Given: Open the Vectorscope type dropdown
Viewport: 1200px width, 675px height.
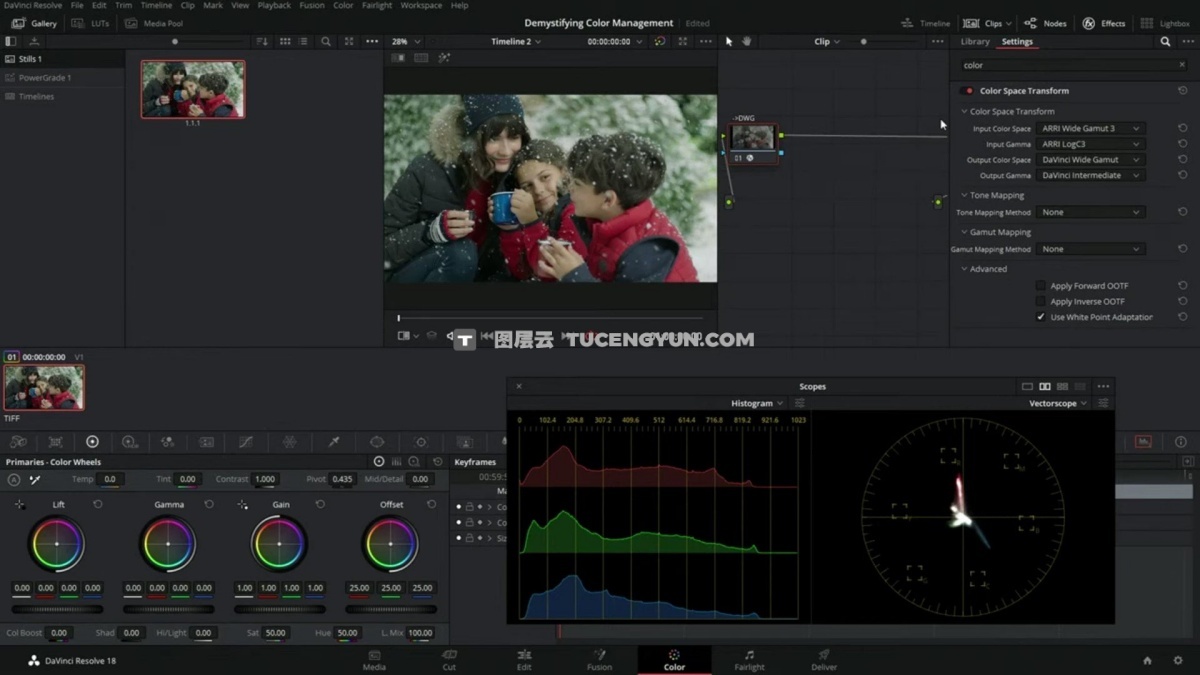Looking at the screenshot, I should 1059,403.
